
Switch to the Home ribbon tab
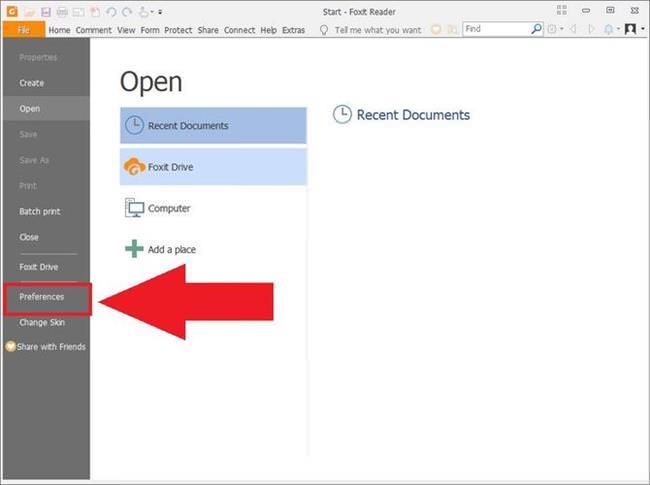59,30
